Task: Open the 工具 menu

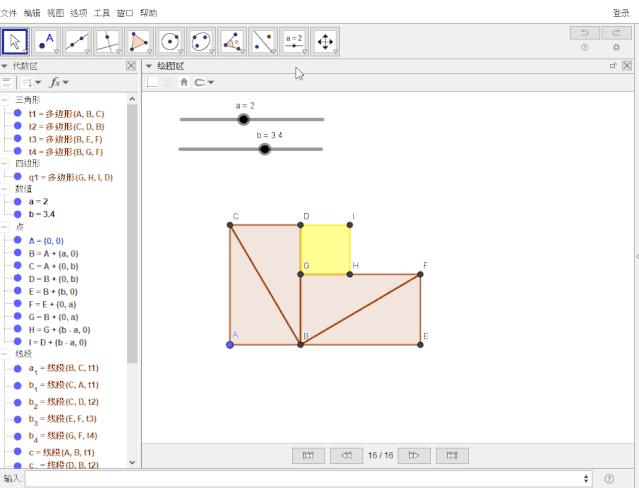Action: point(102,13)
